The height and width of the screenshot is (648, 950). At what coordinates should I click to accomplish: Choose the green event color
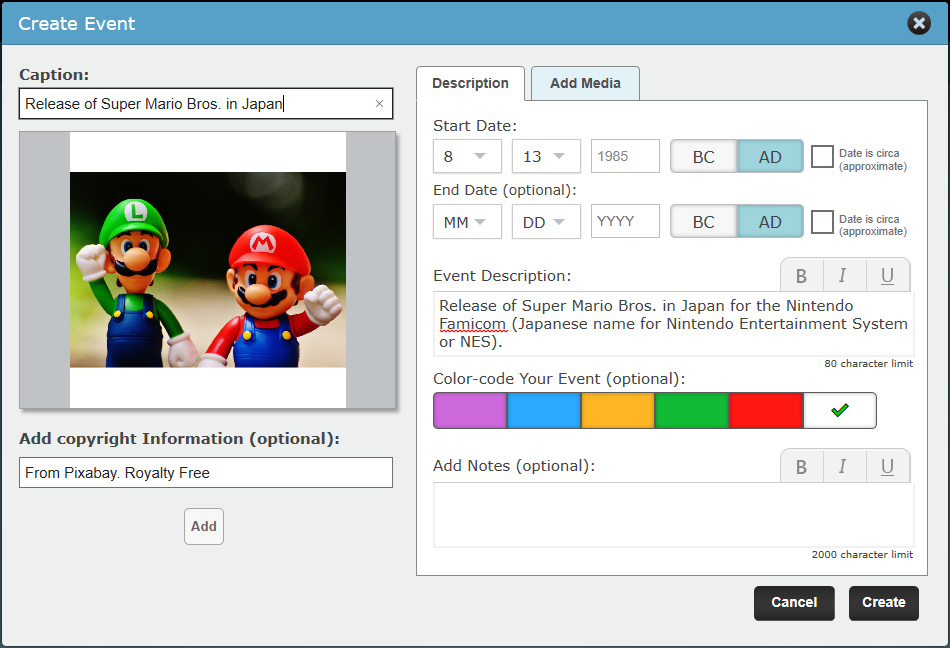point(692,411)
